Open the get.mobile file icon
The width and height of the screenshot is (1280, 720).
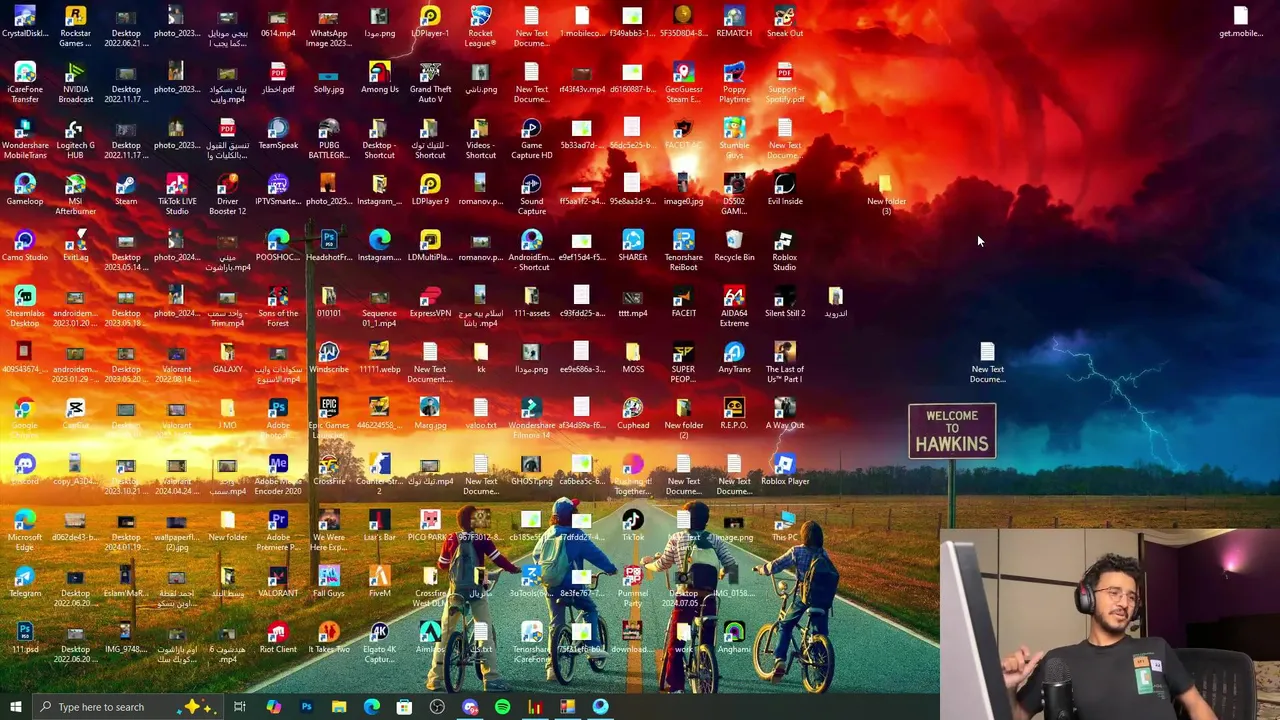[1241, 21]
